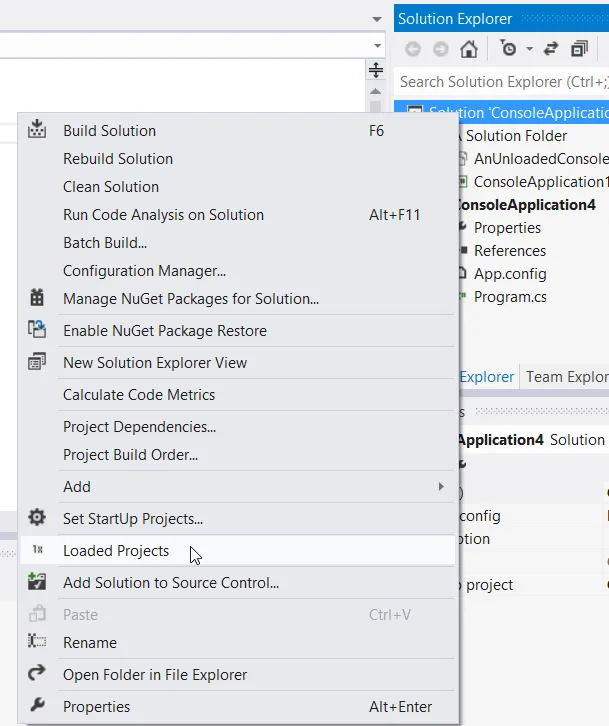Screen dimensions: 609x726
Task: Open the Add submenu entry
Action: point(238,487)
